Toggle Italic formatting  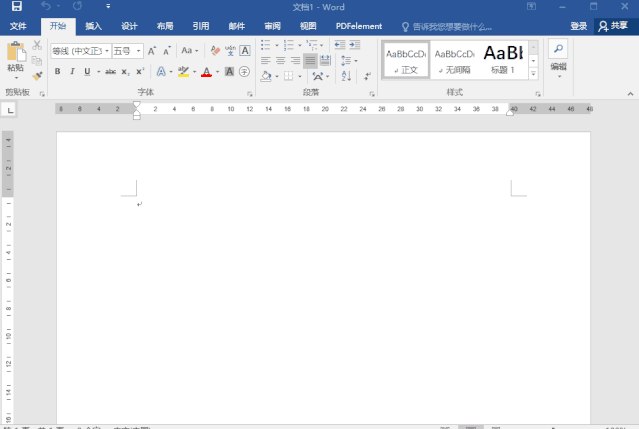[x=72, y=71]
